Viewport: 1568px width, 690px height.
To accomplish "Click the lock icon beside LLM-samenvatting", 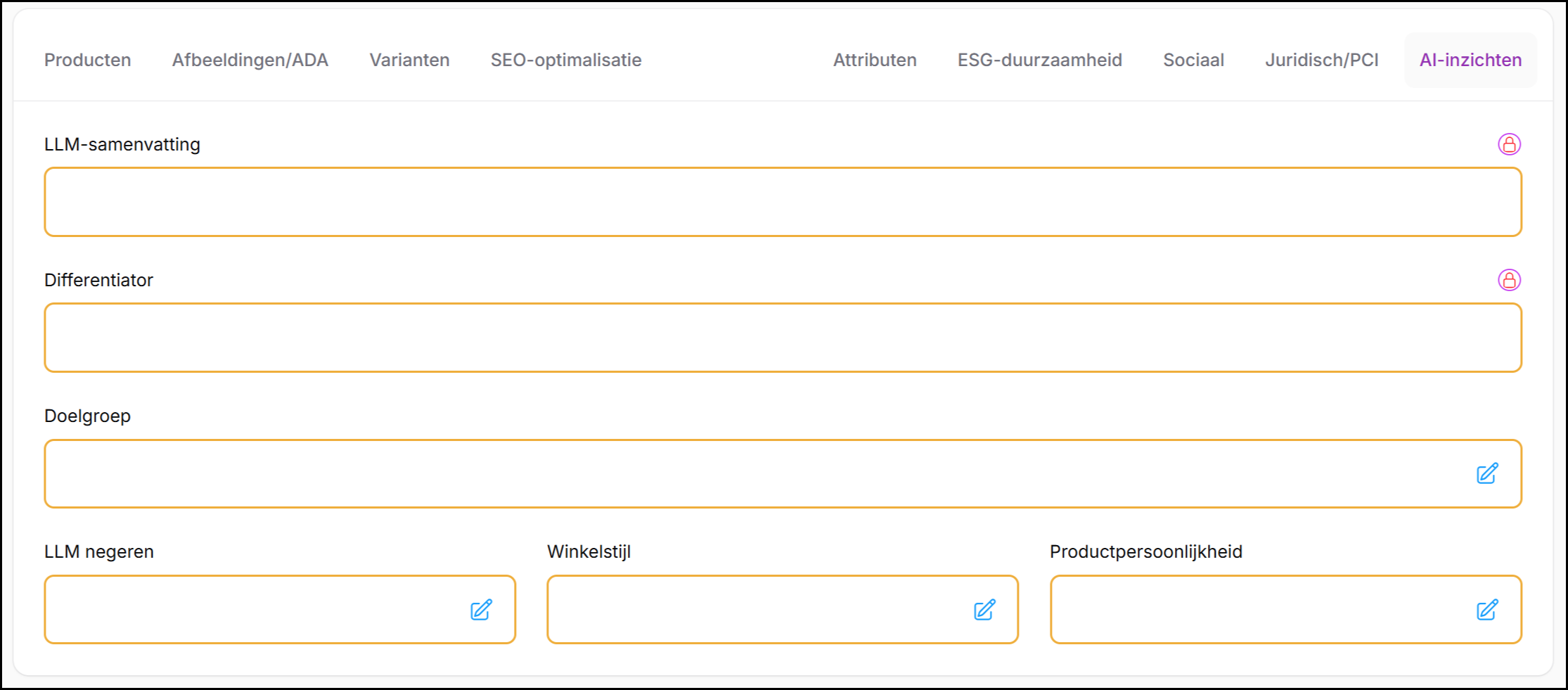I will coord(1509,144).
